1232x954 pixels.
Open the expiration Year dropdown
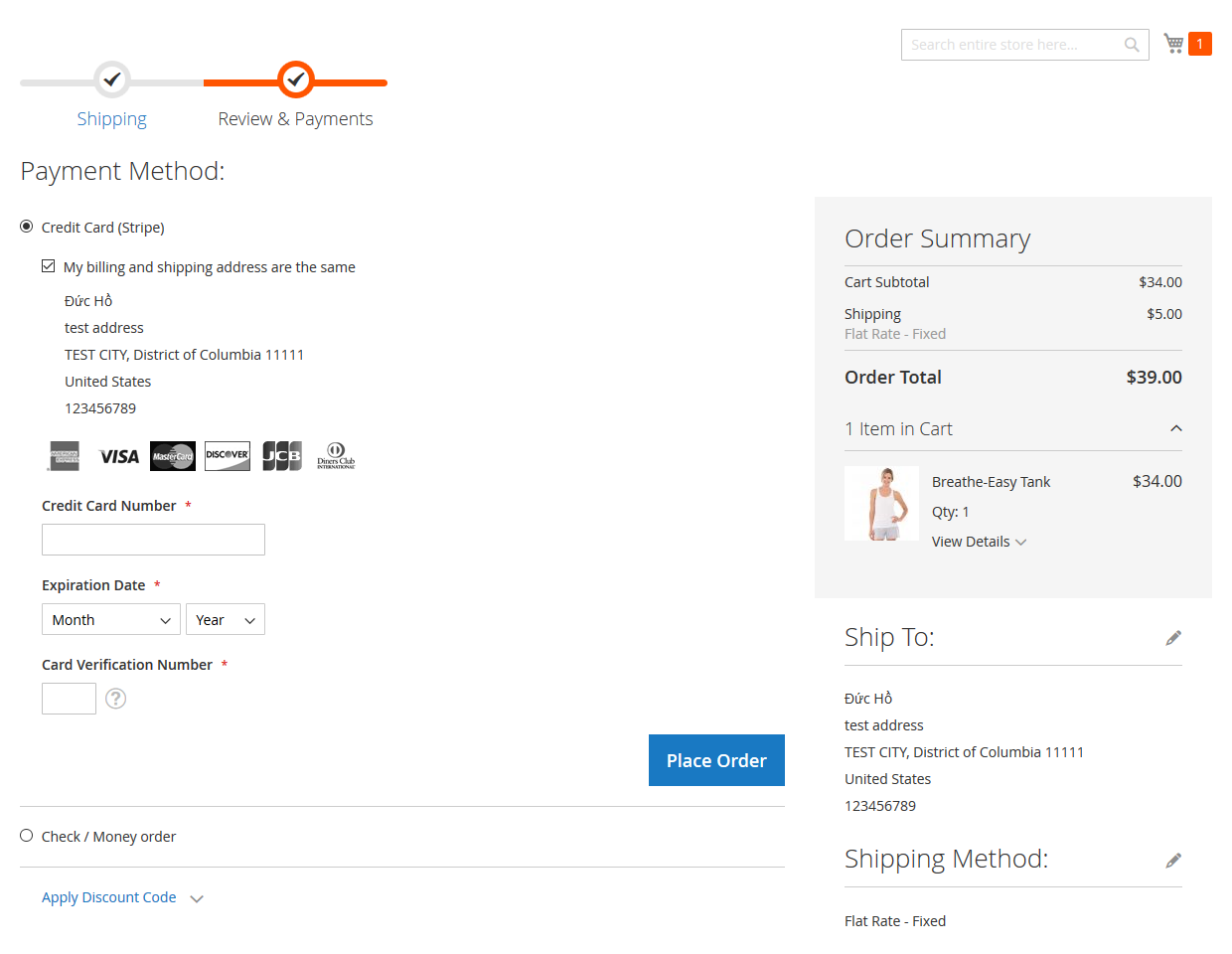[225, 618]
